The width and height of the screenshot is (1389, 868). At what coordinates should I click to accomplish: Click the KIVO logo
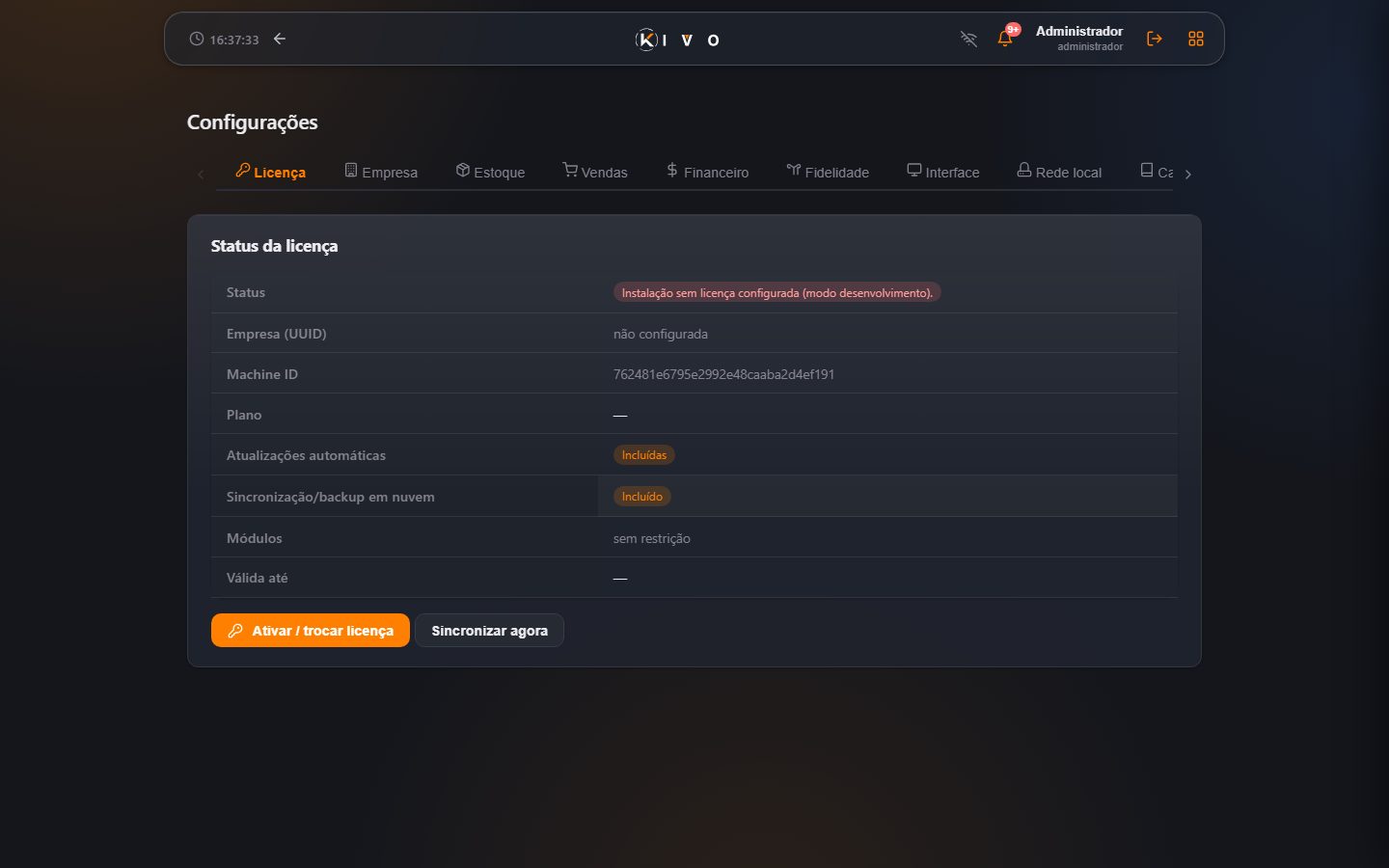(x=677, y=40)
